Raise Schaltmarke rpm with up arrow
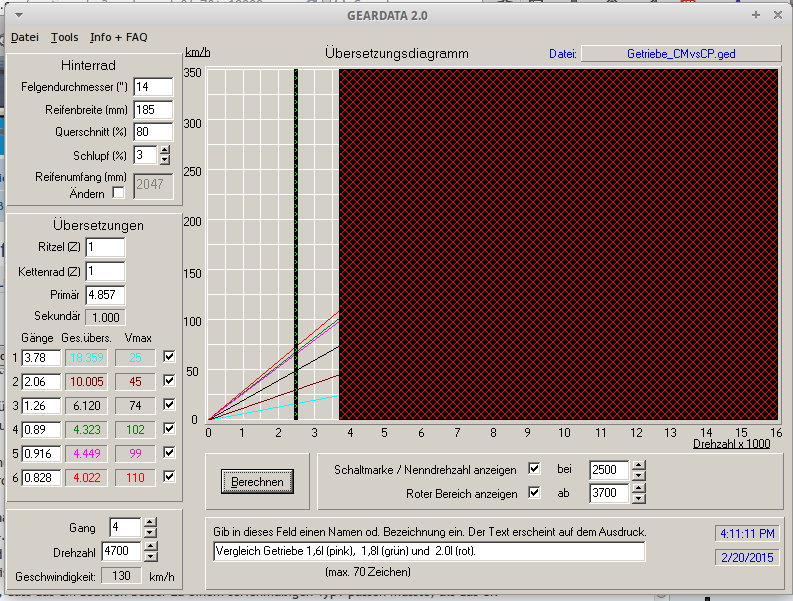793x601 pixels. point(639,464)
